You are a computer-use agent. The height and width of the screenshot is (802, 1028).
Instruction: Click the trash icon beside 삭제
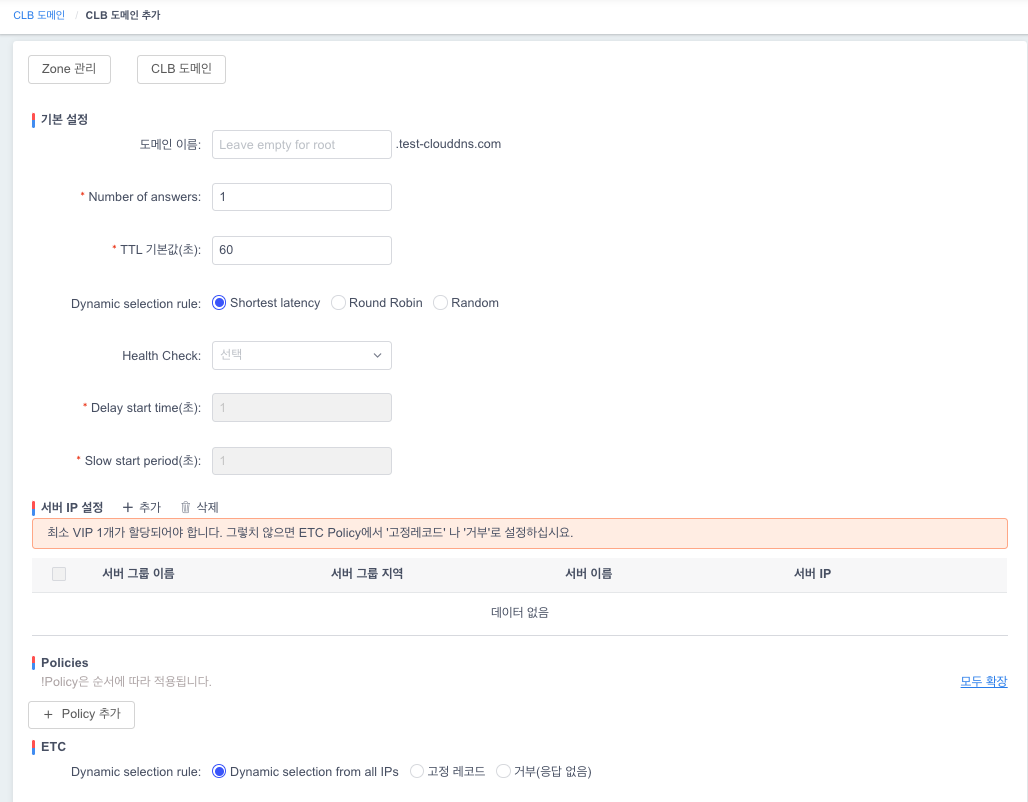pos(186,507)
